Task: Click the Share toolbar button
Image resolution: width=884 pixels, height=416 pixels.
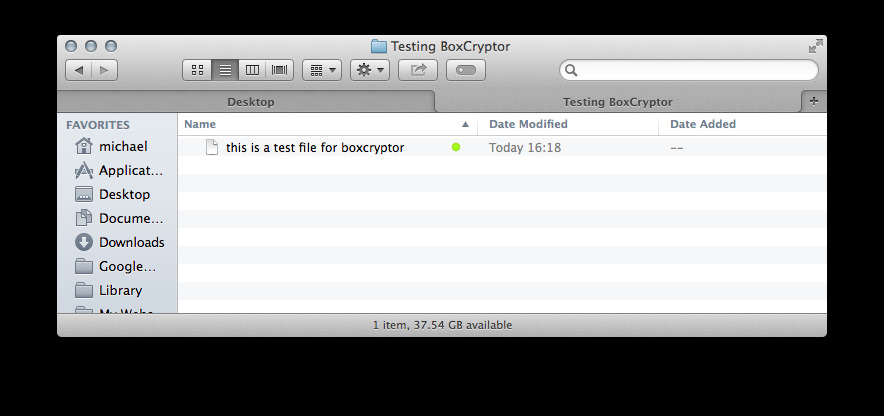Action: click(418, 70)
